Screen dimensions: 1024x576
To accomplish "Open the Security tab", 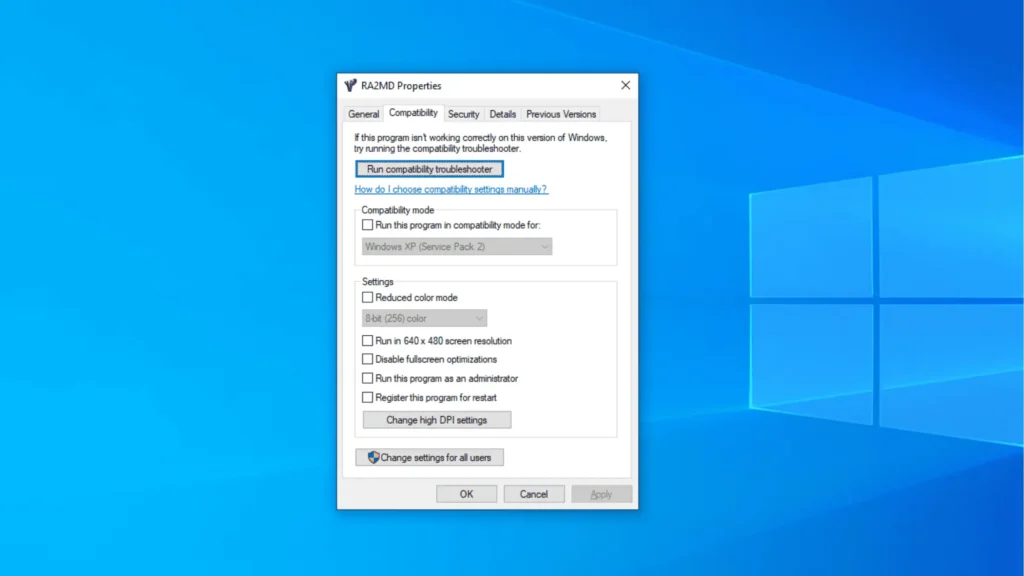I will pyautogui.click(x=463, y=114).
